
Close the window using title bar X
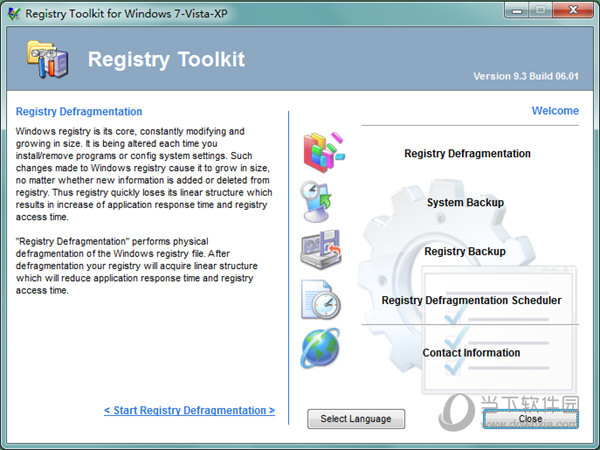pyautogui.click(x=573, y=10)
